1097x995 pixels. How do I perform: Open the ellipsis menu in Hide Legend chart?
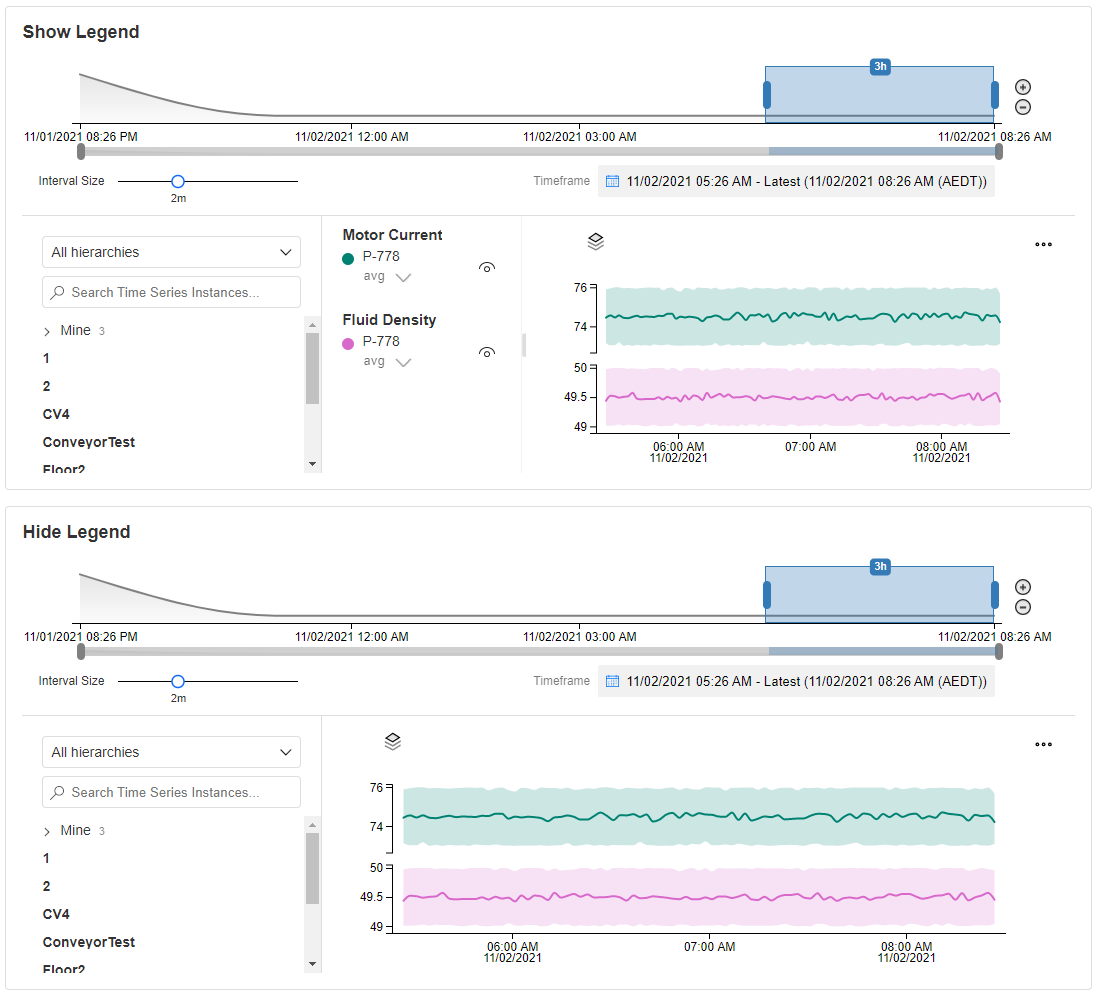coord(1043,745)
